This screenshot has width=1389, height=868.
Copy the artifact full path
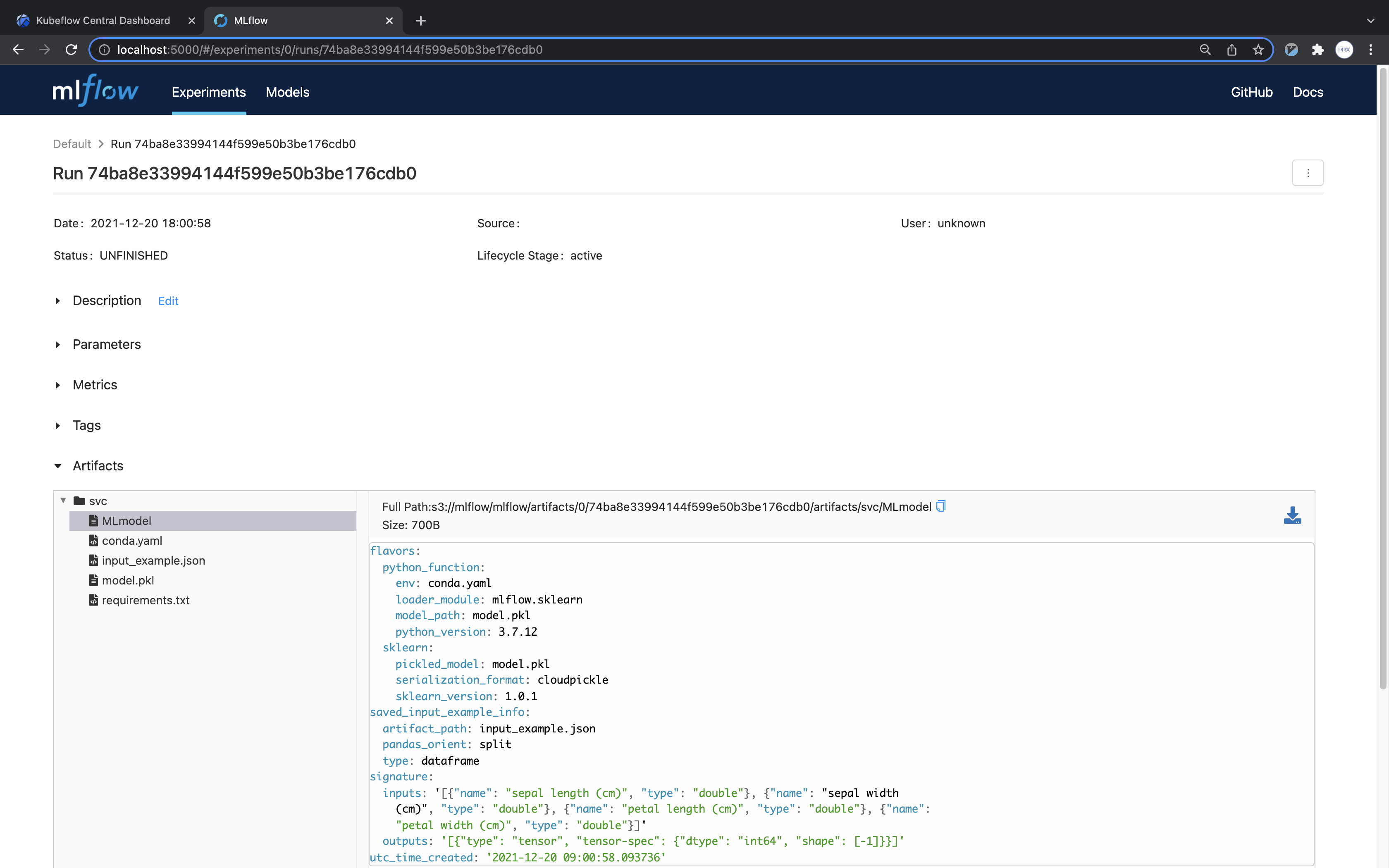coord(941,506)
